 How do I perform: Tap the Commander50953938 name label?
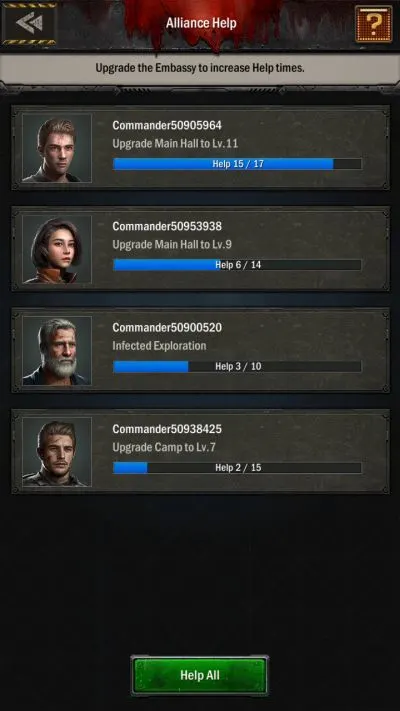pos(167,226)
